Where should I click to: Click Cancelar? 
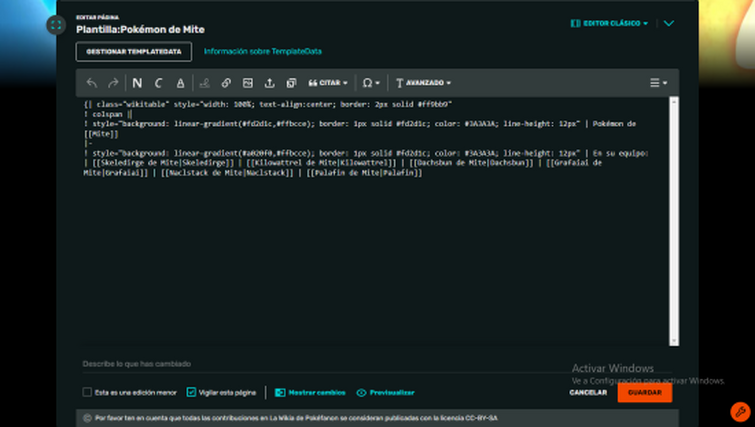pyautogui.click(x=588, y=392)
